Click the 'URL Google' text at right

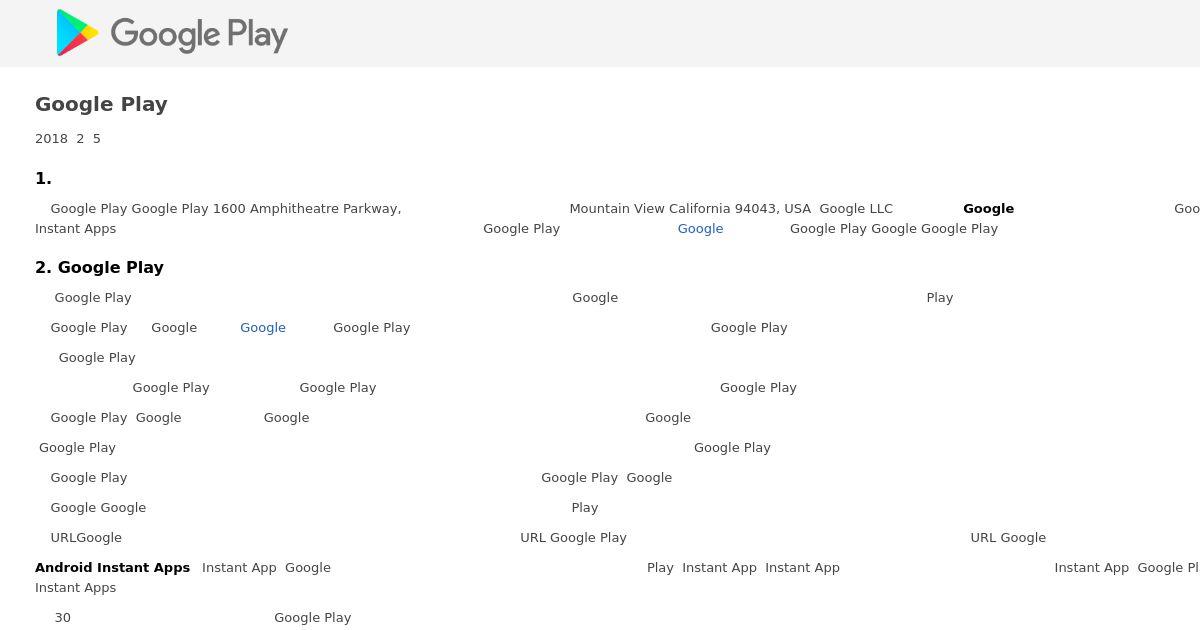[1008, 538]
